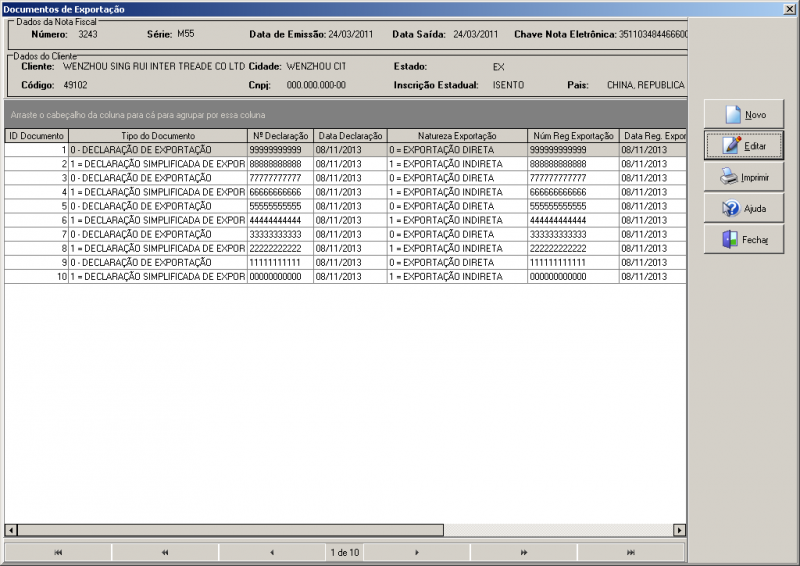Viewport: 800px width, 566px height.
Task: Go to next record arrow
Action: click(x=417, y=552)
